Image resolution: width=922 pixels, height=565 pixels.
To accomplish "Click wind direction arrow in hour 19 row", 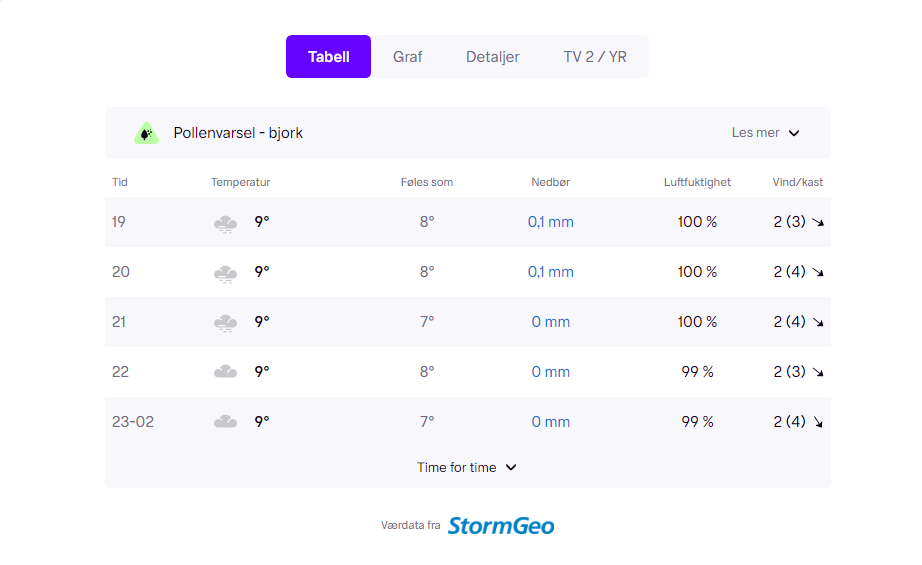I will [x=818, y=222].
